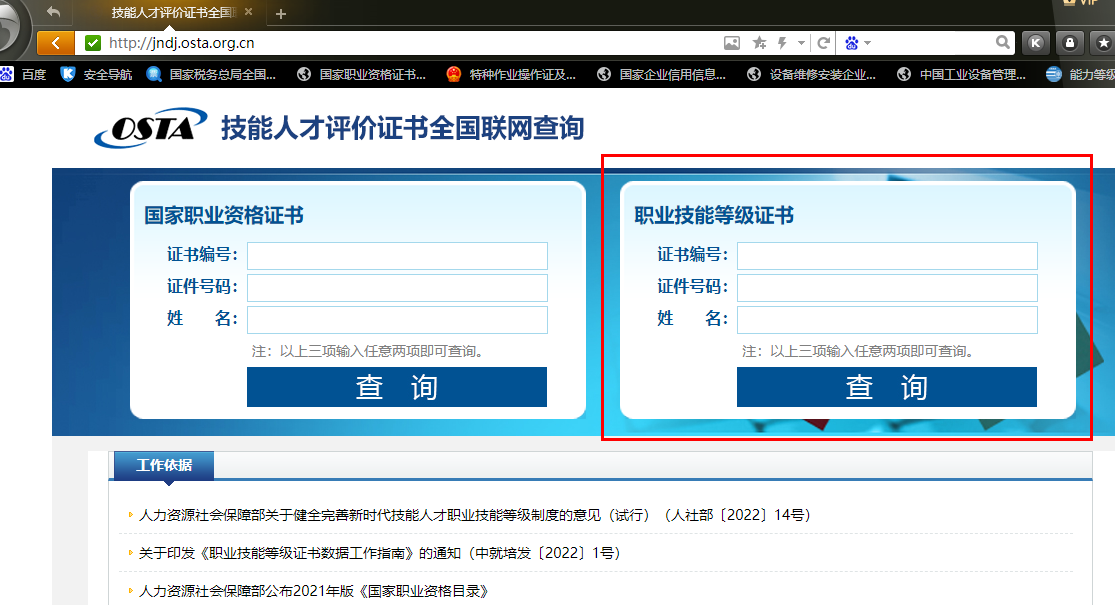Click the 安全导航 bookmark shield icon
Image resolution: width=1115 pixels, height=605 pixels.
[68, 74]
